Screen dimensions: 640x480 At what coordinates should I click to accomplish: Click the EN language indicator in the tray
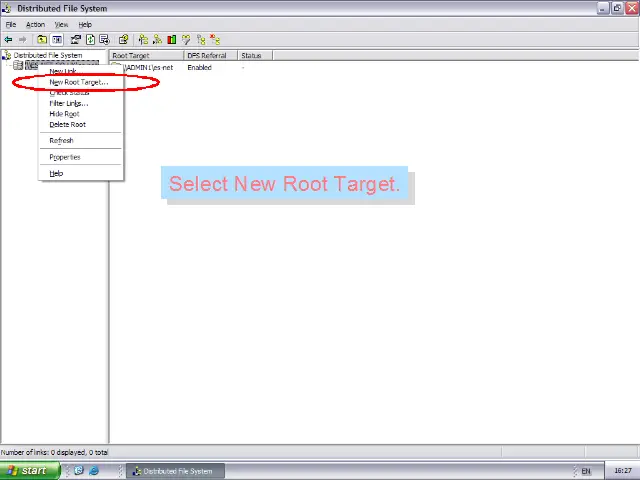point(586,471)
